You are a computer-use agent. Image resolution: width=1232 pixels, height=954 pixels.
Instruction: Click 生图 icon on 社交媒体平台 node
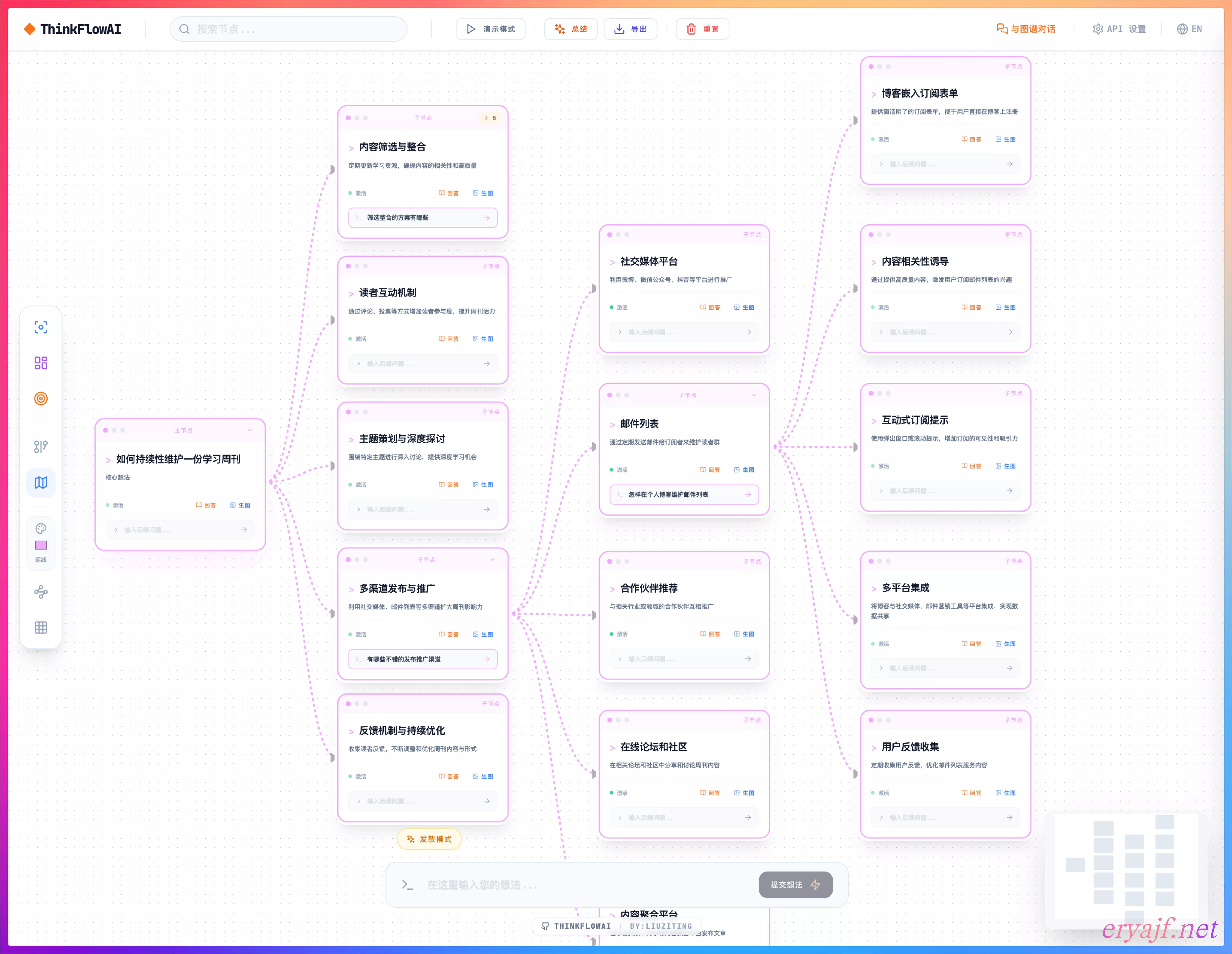744,307
